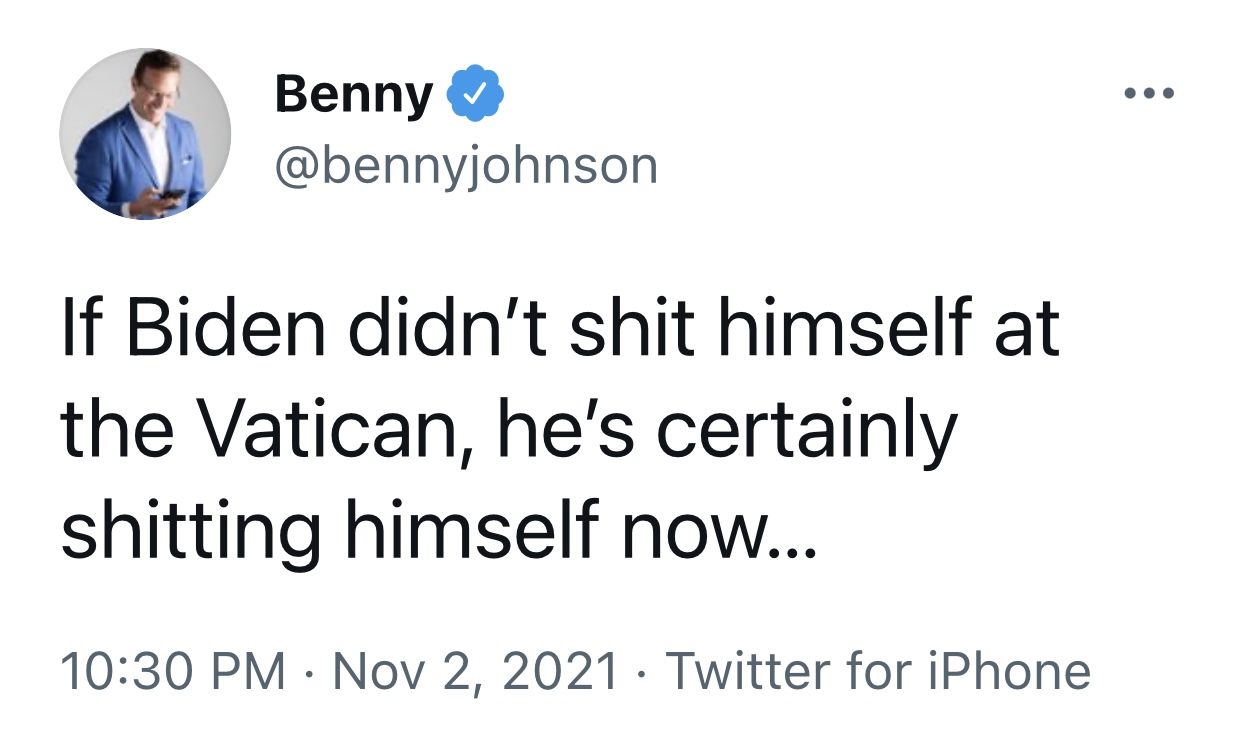
Task: Open the @bennyjohnson handle profile link
Action: (x=465, y=166)
